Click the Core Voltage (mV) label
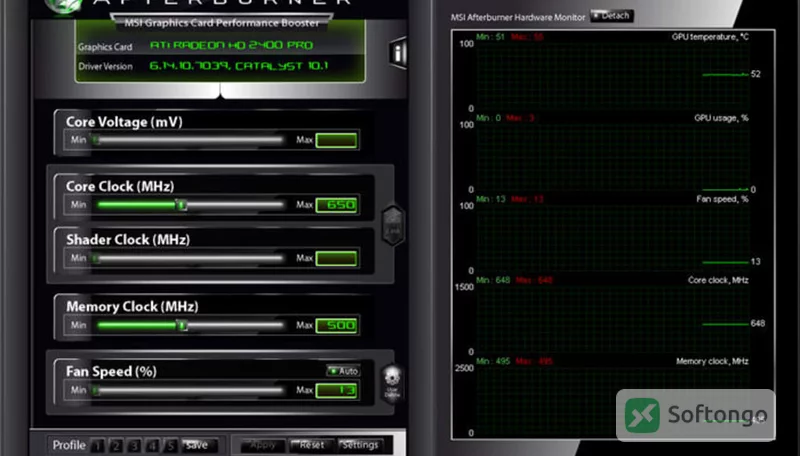Viewport: 800px width, 456px height. click(124, 122)
